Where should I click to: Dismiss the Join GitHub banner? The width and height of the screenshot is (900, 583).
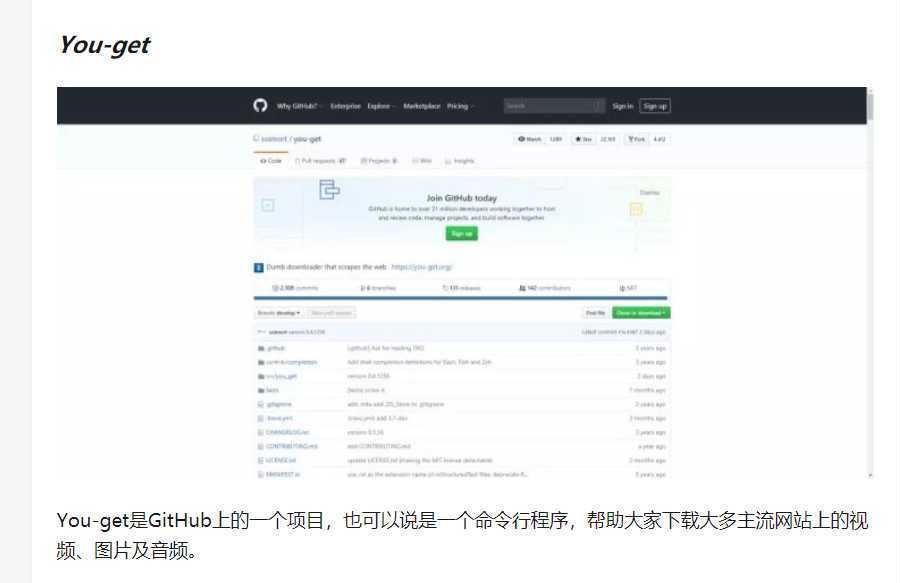[x=650, y=193]
